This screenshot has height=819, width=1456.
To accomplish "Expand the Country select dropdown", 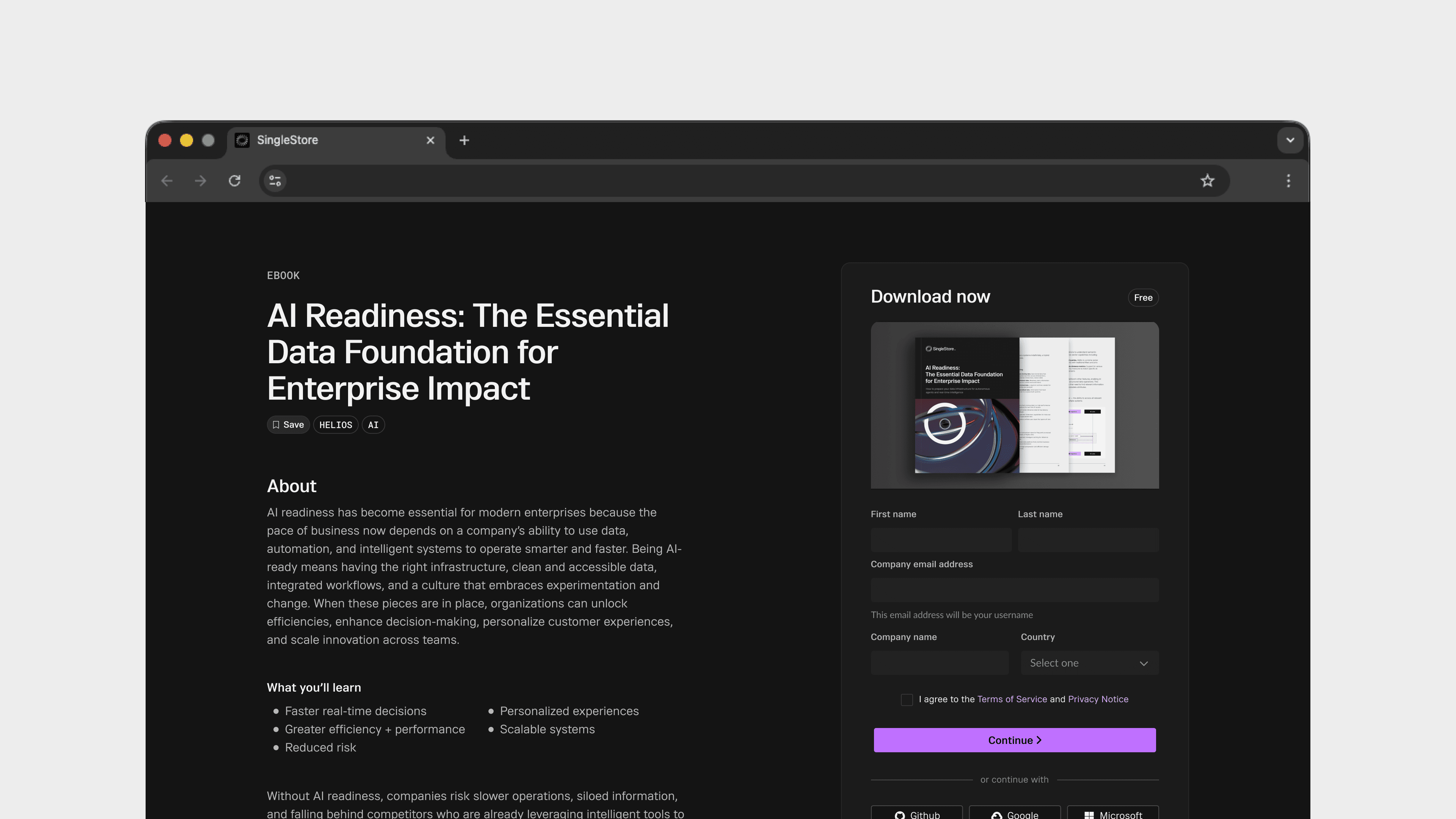I will (1089, 663).
